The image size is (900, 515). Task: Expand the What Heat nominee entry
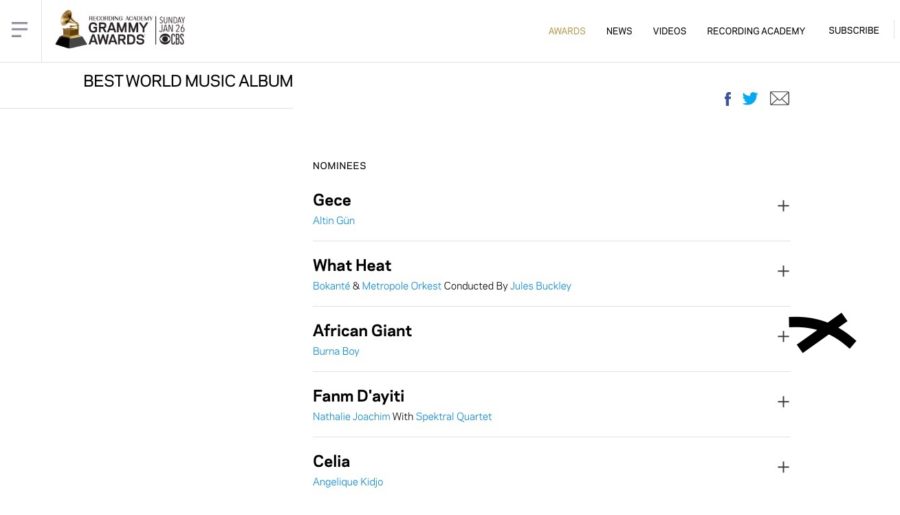point(783,271)
